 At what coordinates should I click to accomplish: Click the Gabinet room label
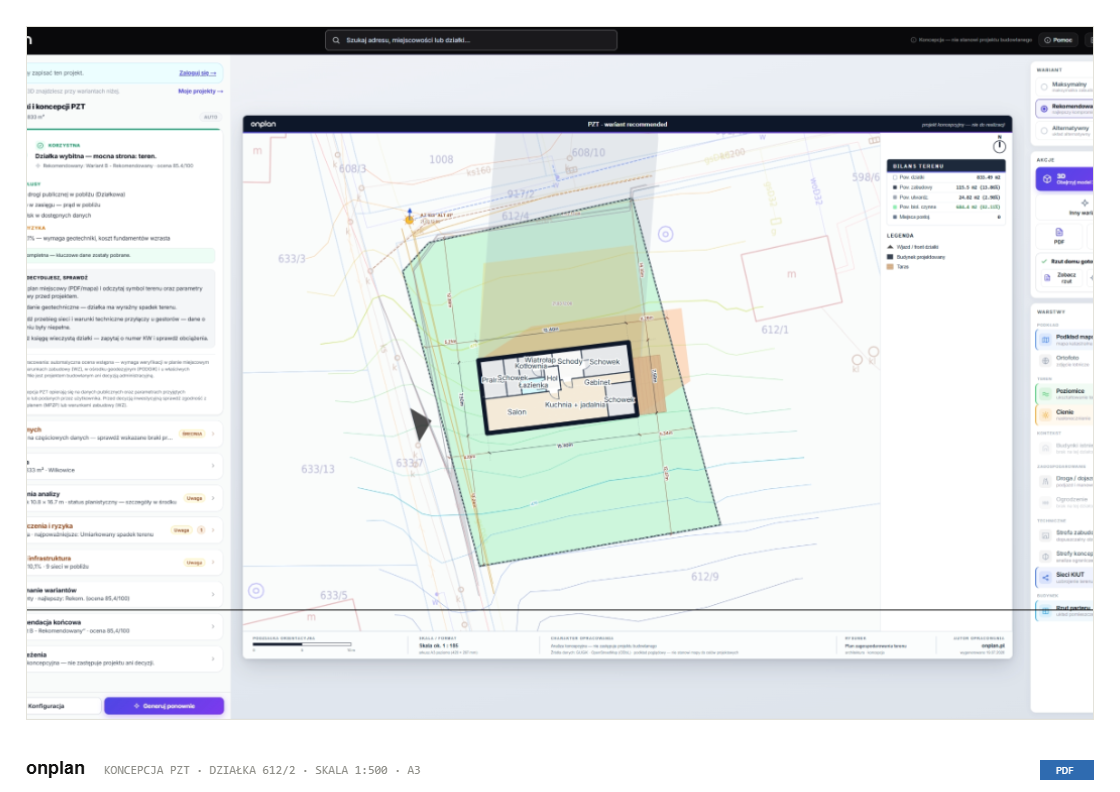point(597,382)
